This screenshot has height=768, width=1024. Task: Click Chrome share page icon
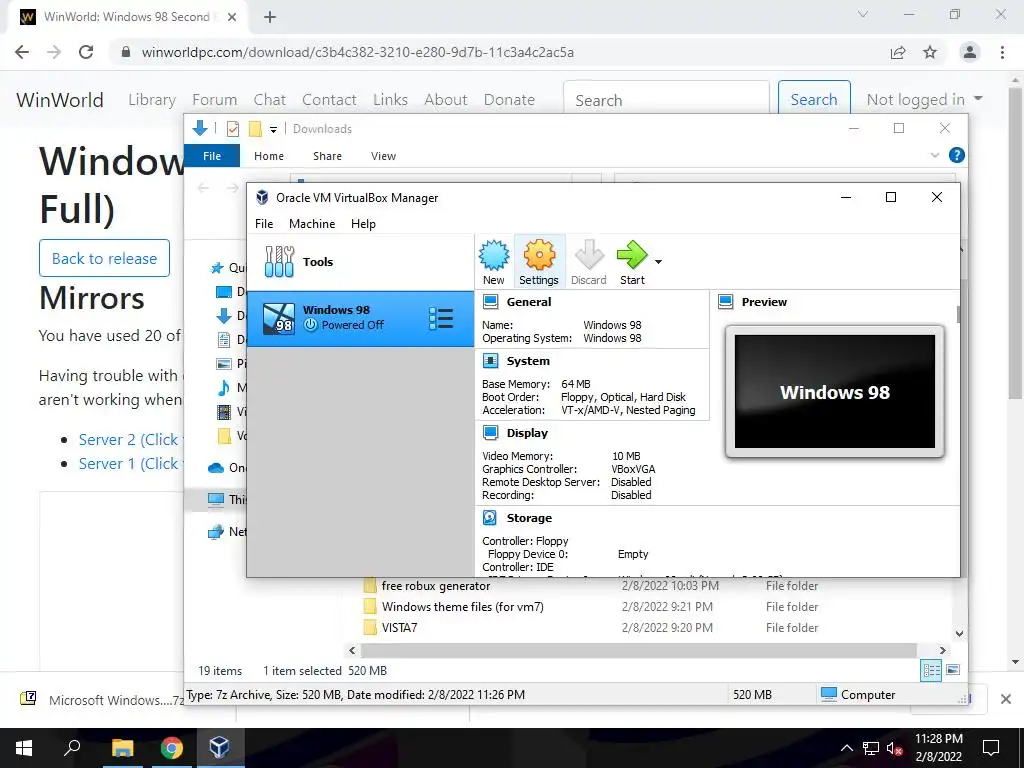point(898,52)
